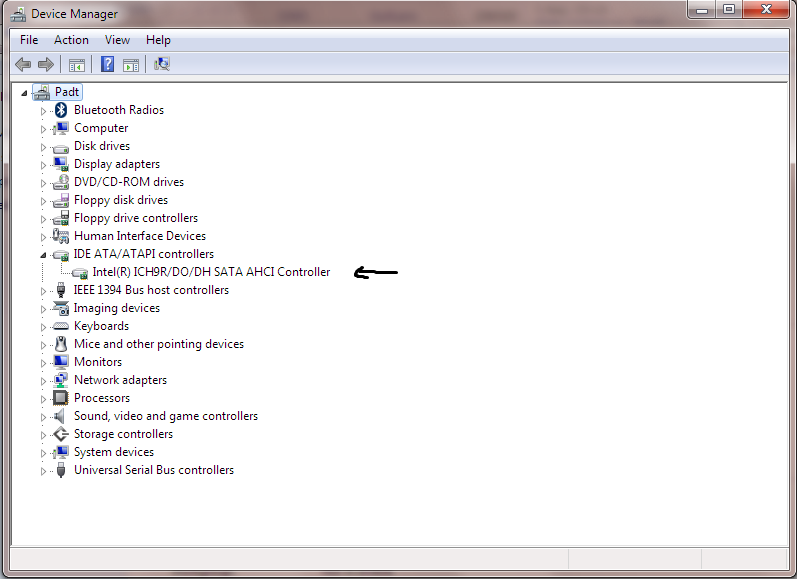Select the Human Interface Devices label
This screenshot has width=797, height=580.
click(x=140, y=236)
